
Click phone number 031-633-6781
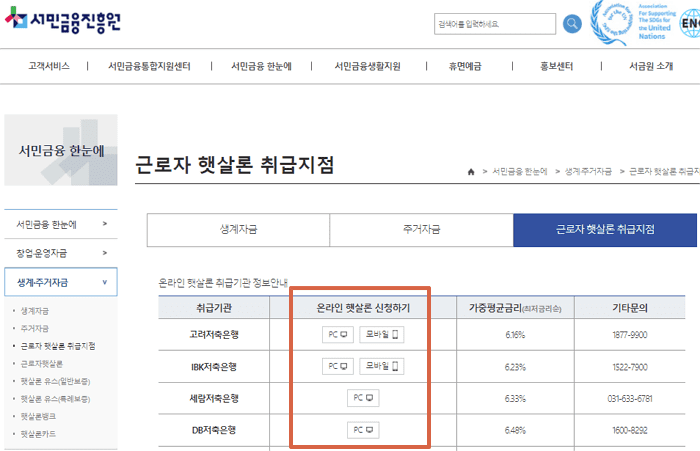(630, 399)
